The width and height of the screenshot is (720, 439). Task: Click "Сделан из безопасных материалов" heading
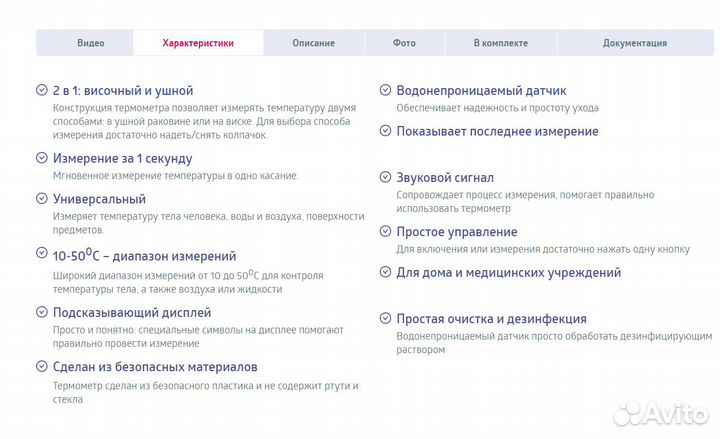tap(154, 366)
